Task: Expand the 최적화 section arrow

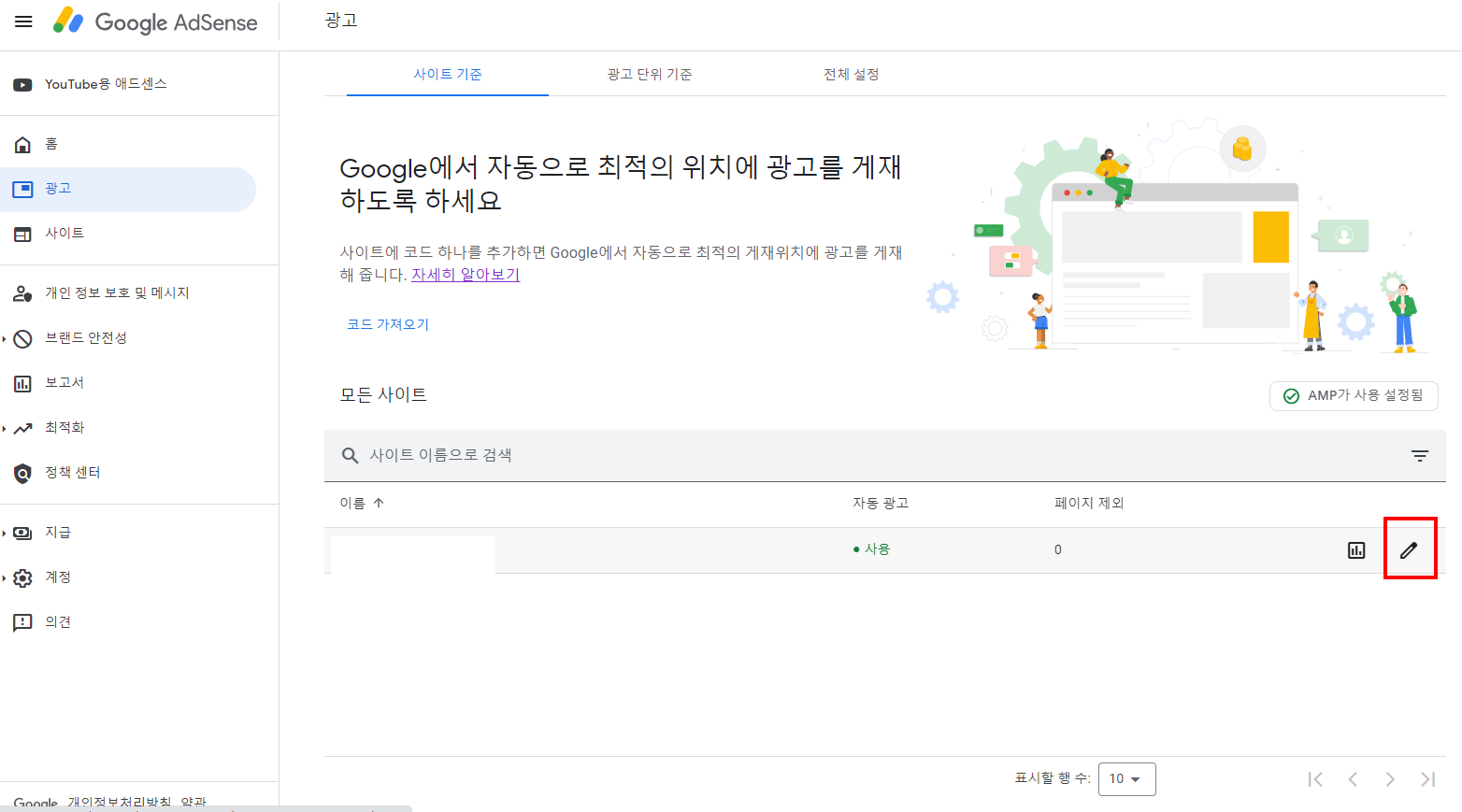Action: tap(4, 428)
